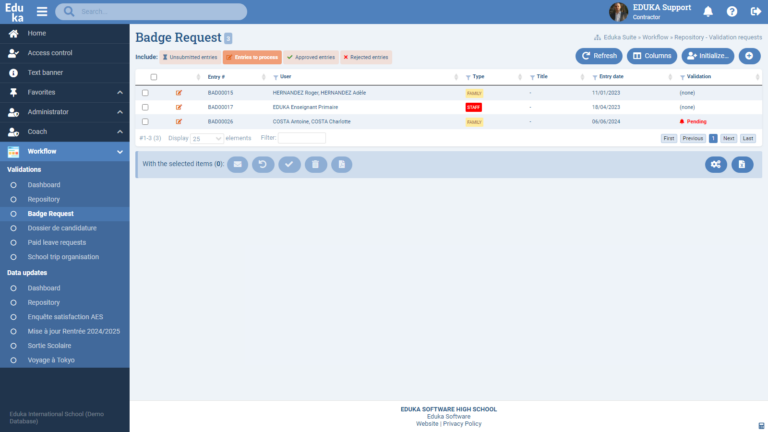Open the notifications bell

[708, 12]
